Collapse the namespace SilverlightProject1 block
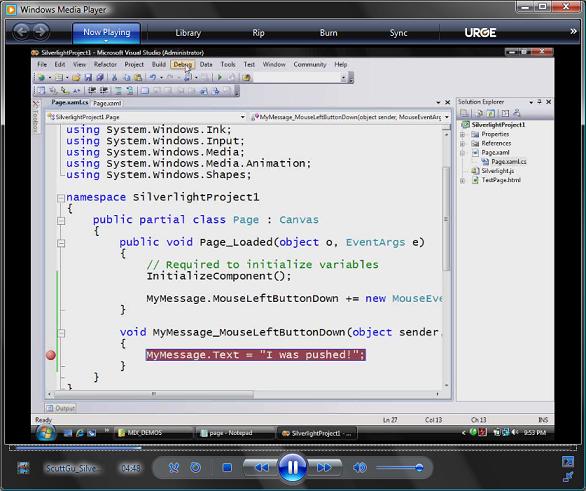 pos(61,198)
